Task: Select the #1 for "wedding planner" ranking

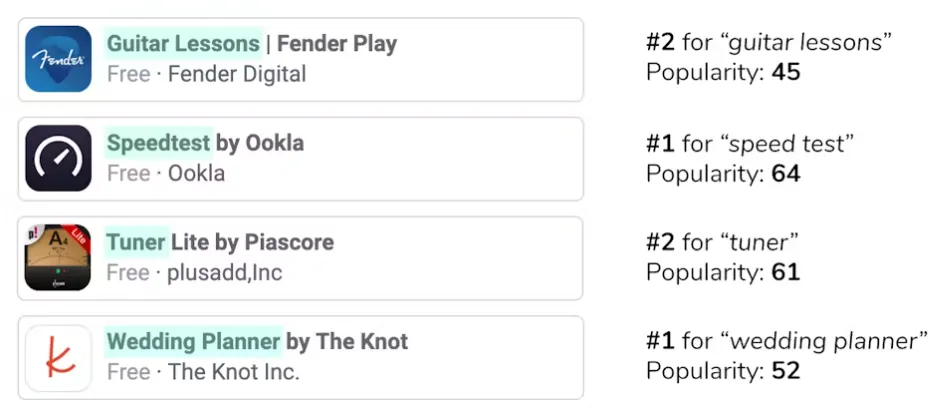Action: (x=786, y=341)
